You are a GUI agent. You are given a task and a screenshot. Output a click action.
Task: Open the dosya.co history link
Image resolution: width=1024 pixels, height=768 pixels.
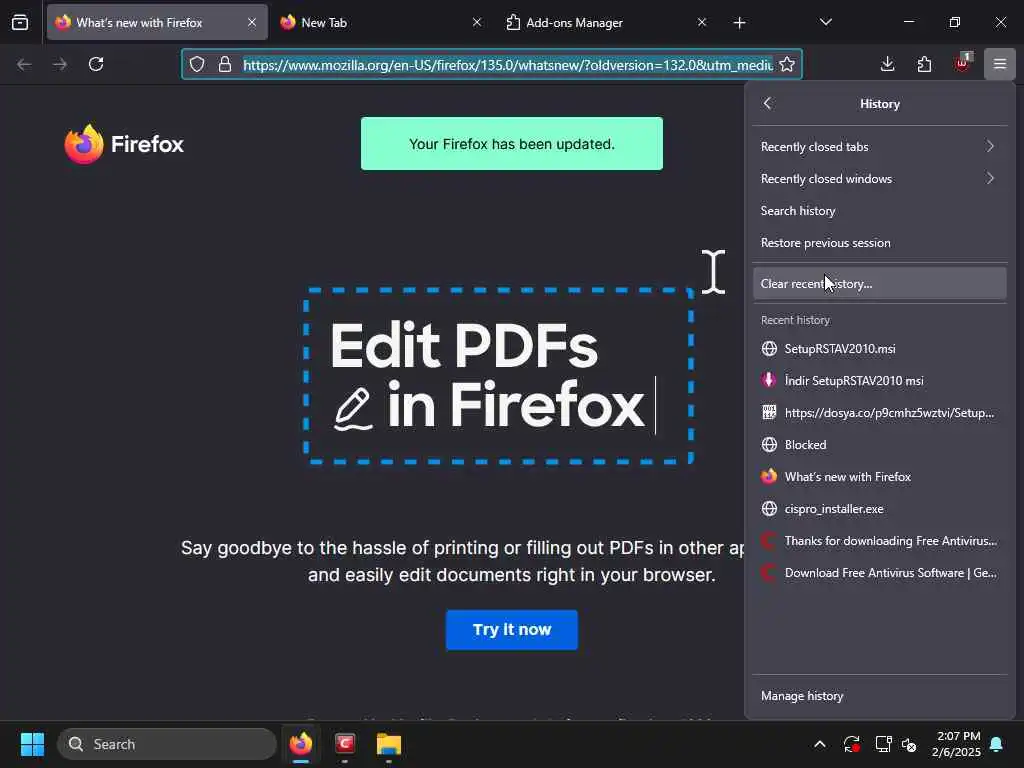879,412
